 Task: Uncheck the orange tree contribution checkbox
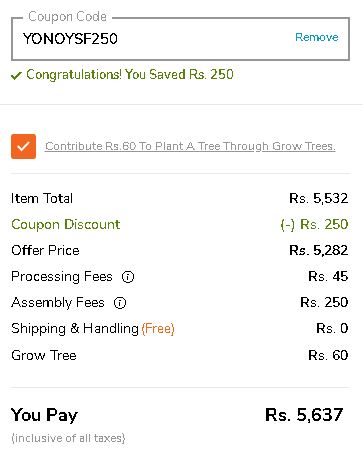[x=23, y=146]
